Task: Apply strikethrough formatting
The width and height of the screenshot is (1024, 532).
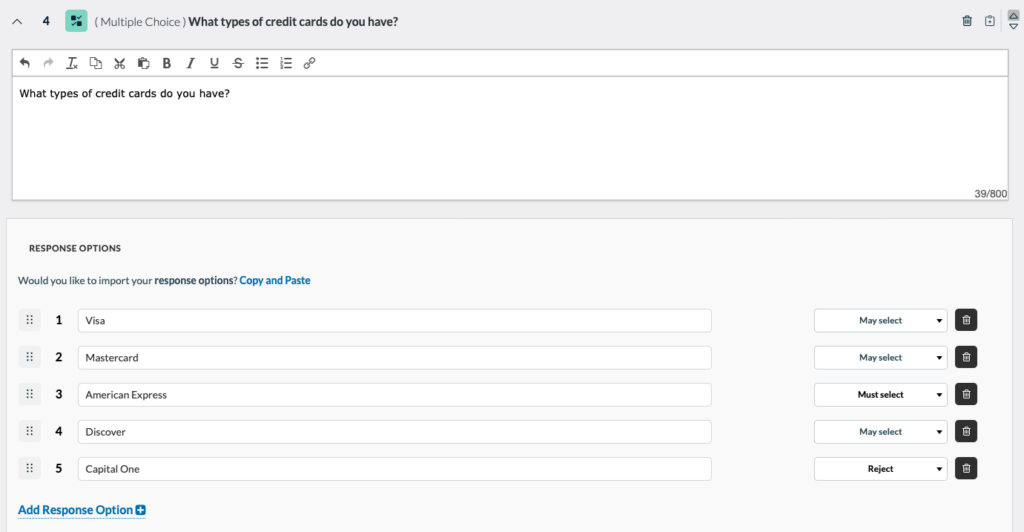Action: click(238, 63)
